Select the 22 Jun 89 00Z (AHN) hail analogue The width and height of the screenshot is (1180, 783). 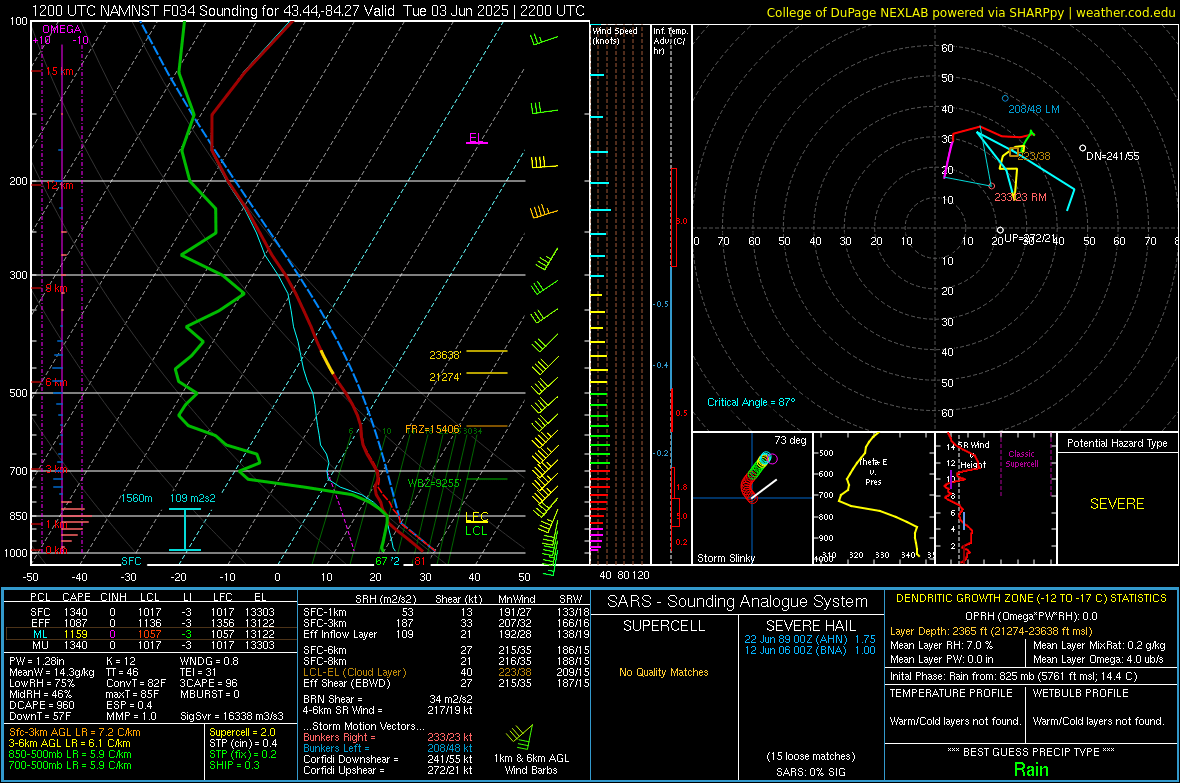click(810, 639)
